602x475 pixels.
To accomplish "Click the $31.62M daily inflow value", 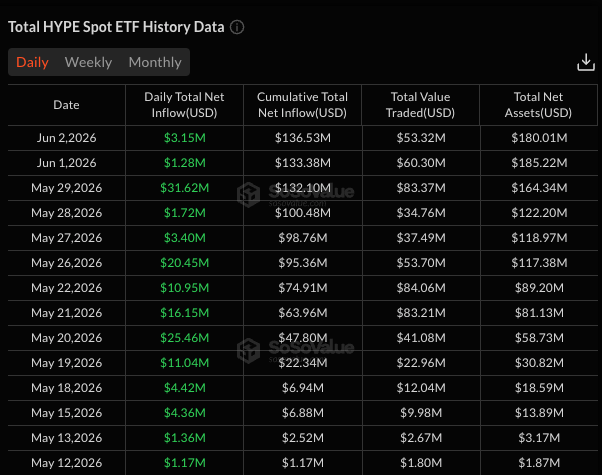I will (185, 188).
